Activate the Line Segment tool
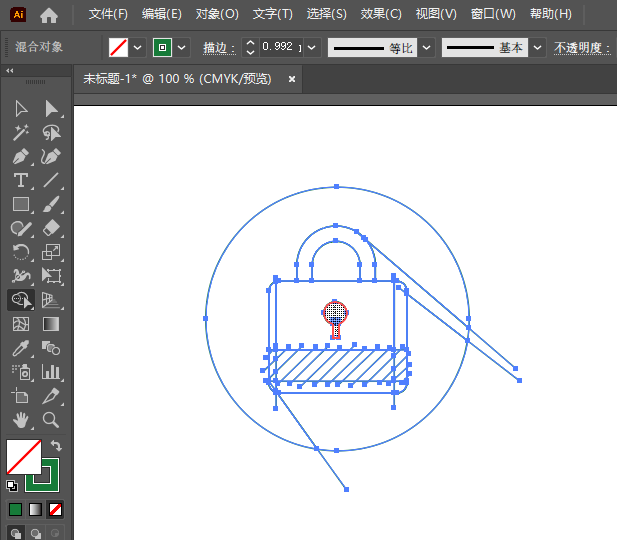617x540 pixels. coord(51,181)
